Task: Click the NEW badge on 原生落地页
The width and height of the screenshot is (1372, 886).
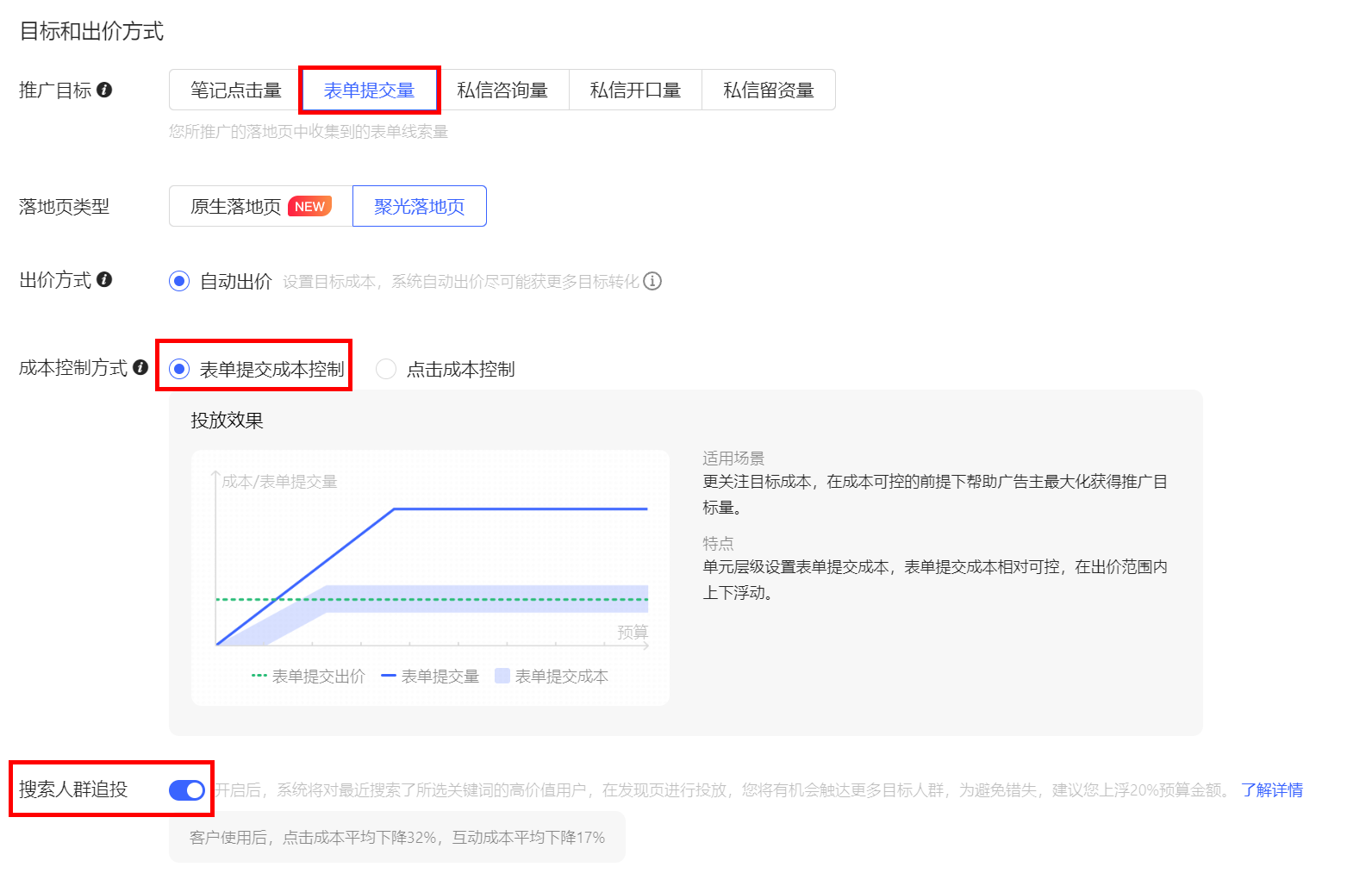Action: (x=309, y=207)
